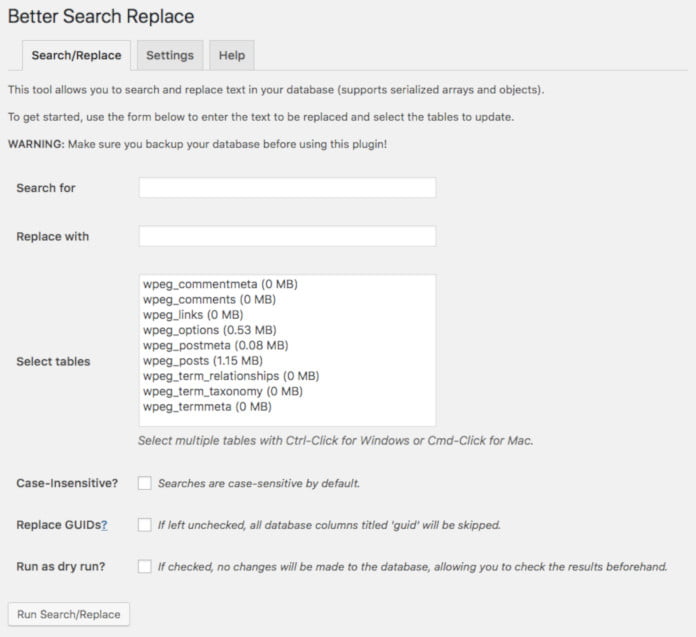The width and height of the screenshot is (696, 637).
Task: Select wpeg_options (0.53 MB) table
Action: 288,330
